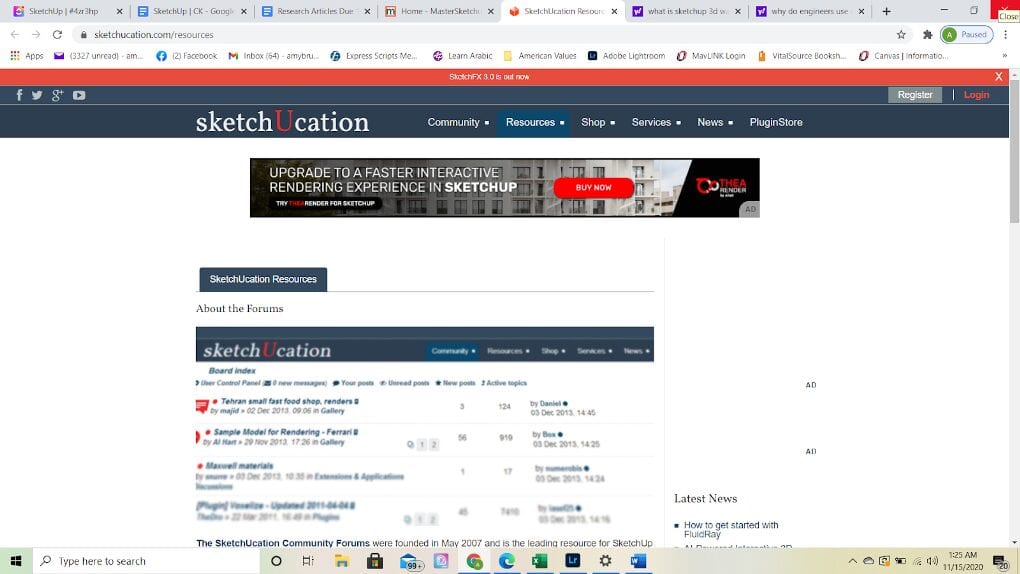Open the Apps bookmarks shortcut
This screenshot has width=1020, height=574.
click(x=27, y=56)
